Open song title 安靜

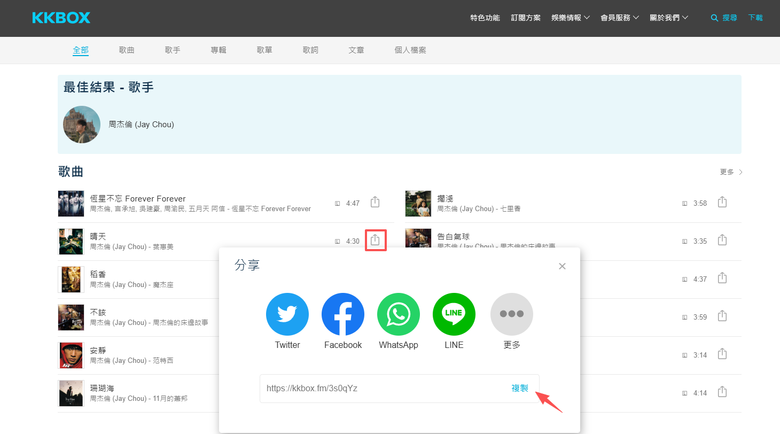tap(98, 350)
